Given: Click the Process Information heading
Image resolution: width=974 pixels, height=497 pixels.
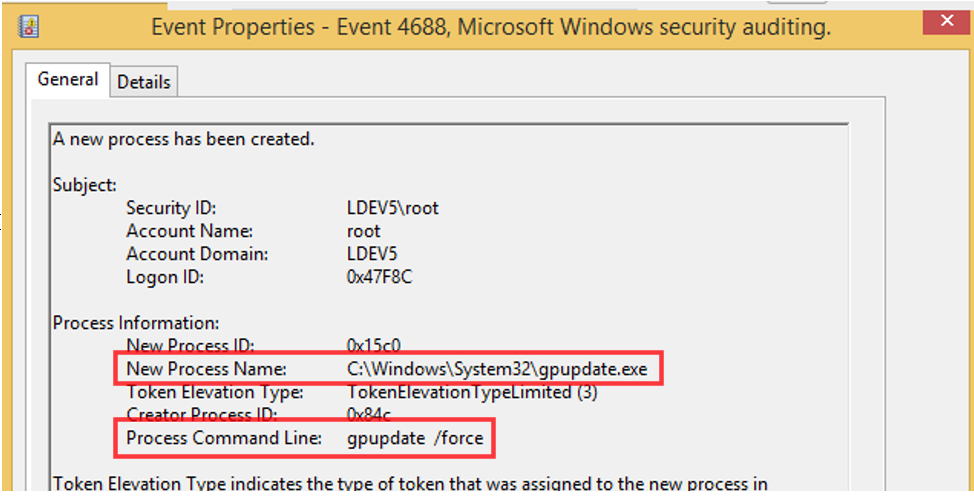Looking at the screenshot, I should pyautogui.click(x=135, y=323).
